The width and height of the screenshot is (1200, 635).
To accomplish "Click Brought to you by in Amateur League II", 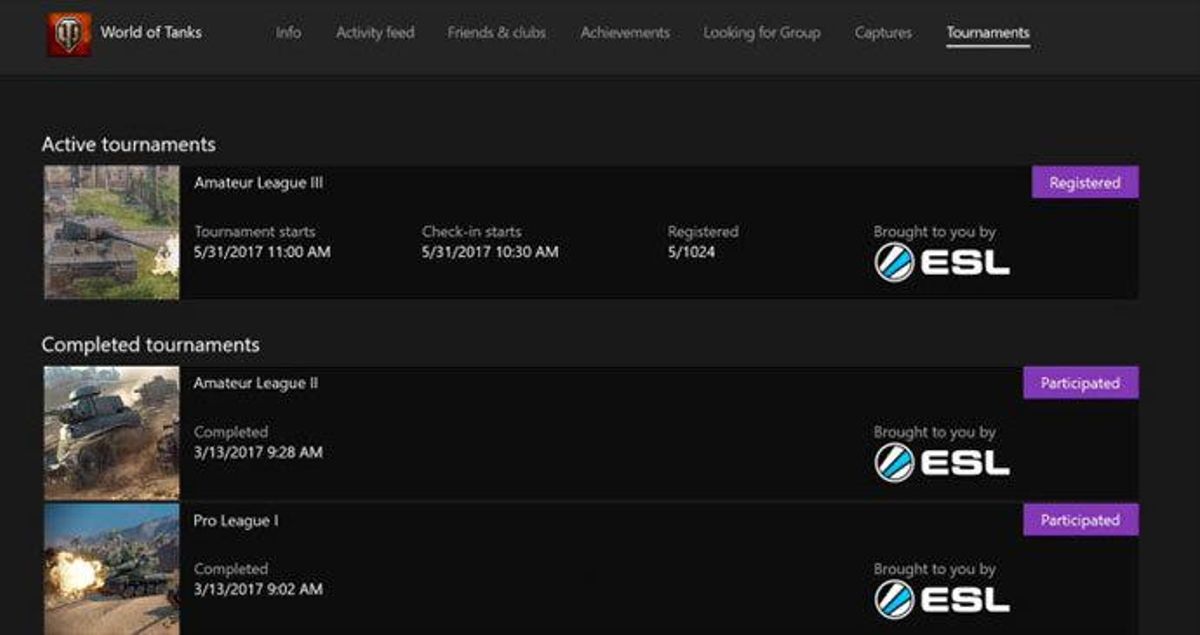I will click(934, 432).
